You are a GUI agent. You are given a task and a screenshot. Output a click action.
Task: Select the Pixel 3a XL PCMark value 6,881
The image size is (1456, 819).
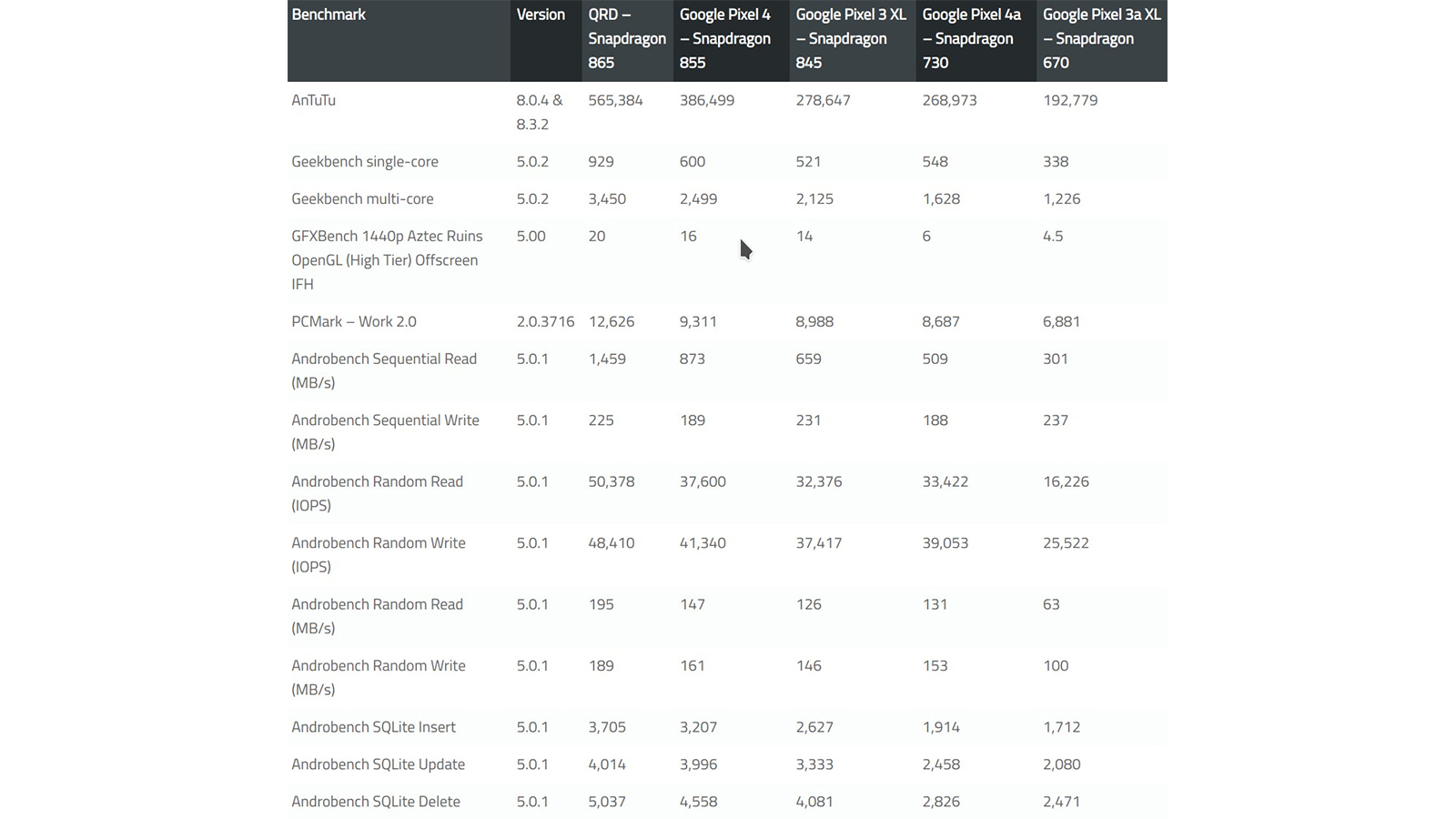point(1061,322)
